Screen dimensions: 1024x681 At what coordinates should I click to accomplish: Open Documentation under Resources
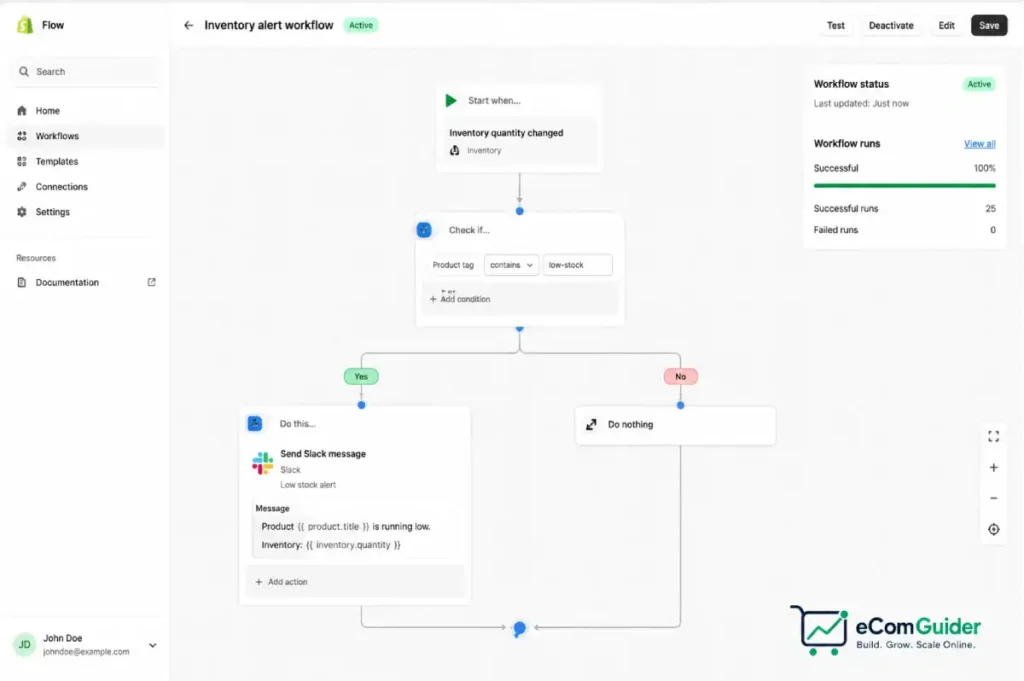click(86, 283)
